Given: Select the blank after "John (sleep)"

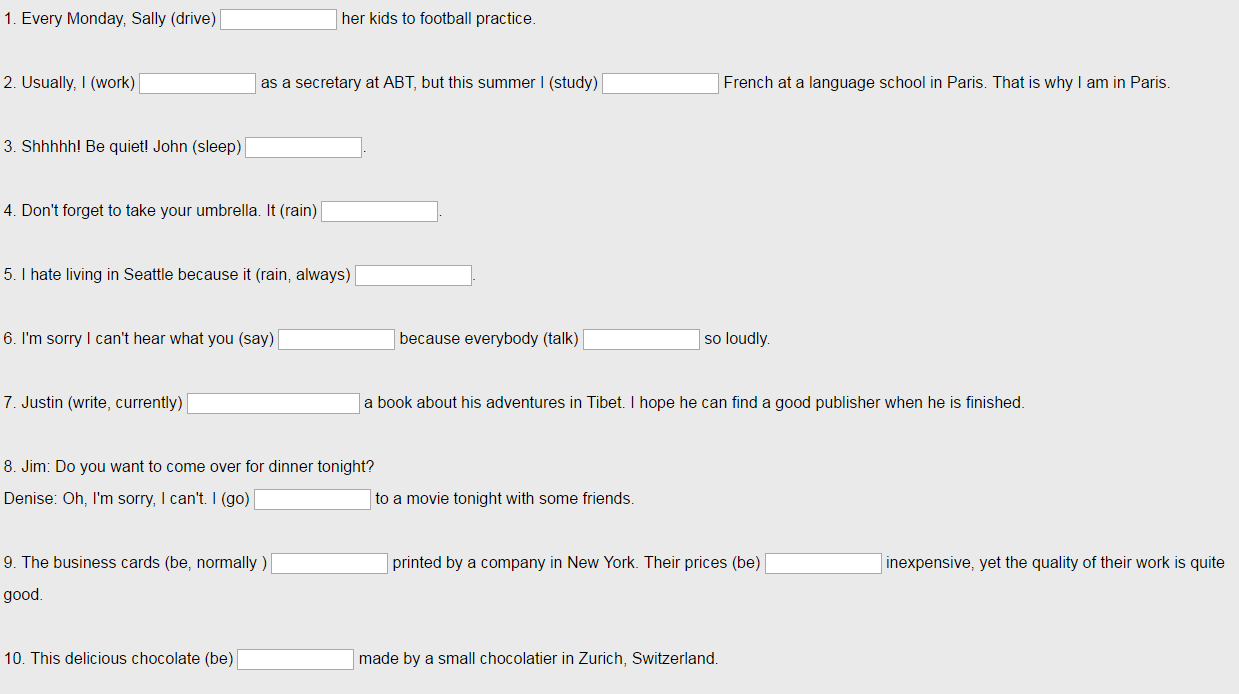Looking at the screenshot, I should (x=303, y=147).
